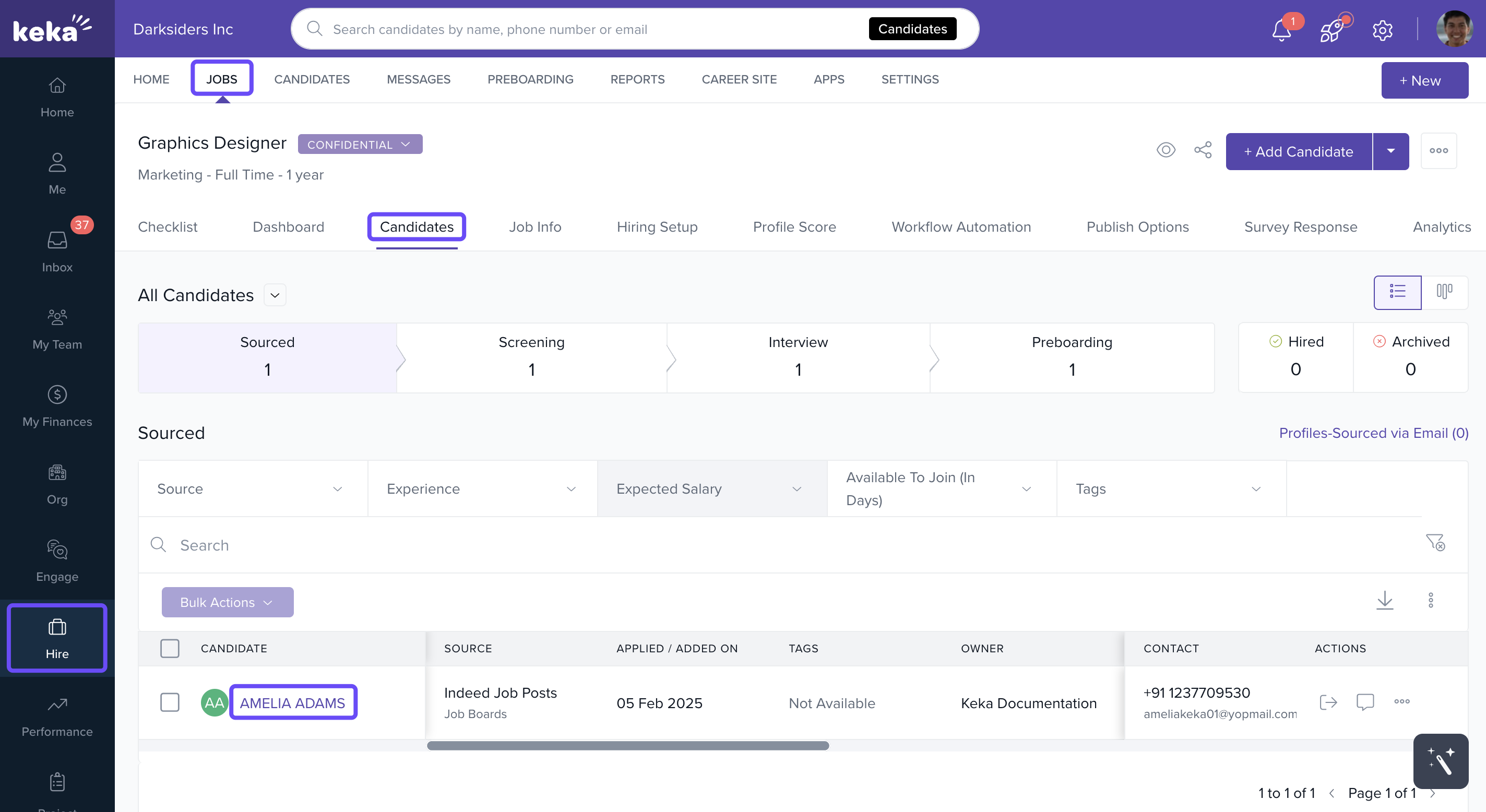Screen dimensions: 1486x812
Task: Open comment icon for Amelia Adams
Action: [x=1365, y=702]
